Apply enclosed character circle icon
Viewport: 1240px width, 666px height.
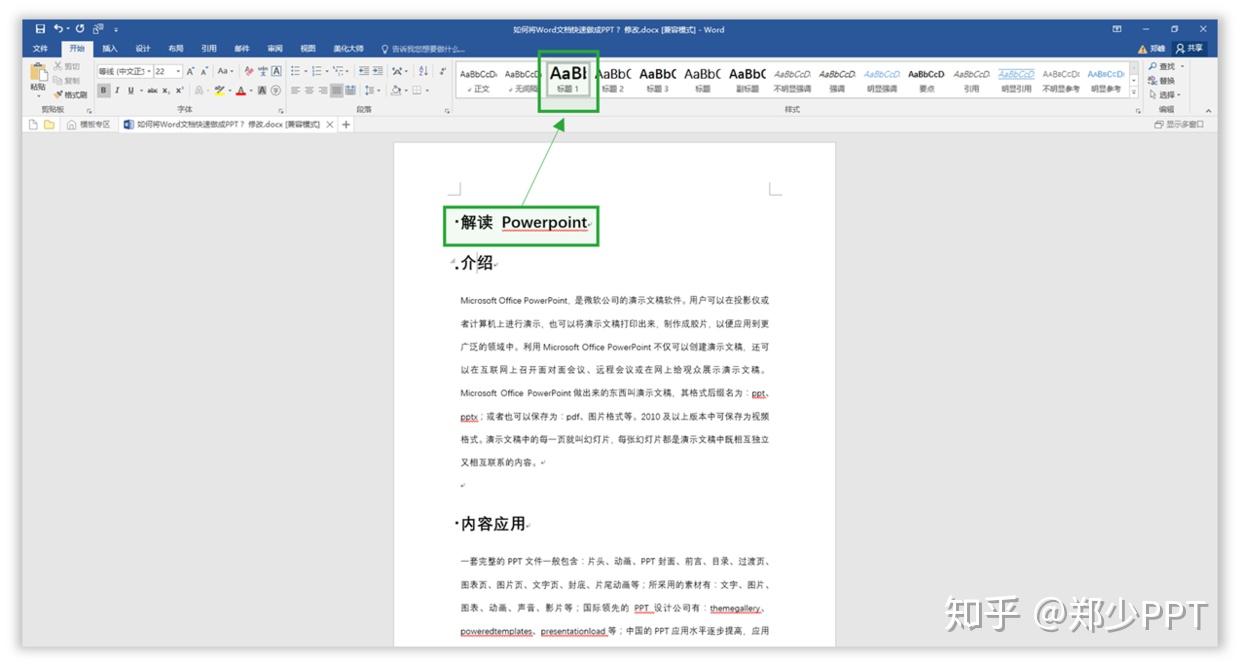(275, 91)
